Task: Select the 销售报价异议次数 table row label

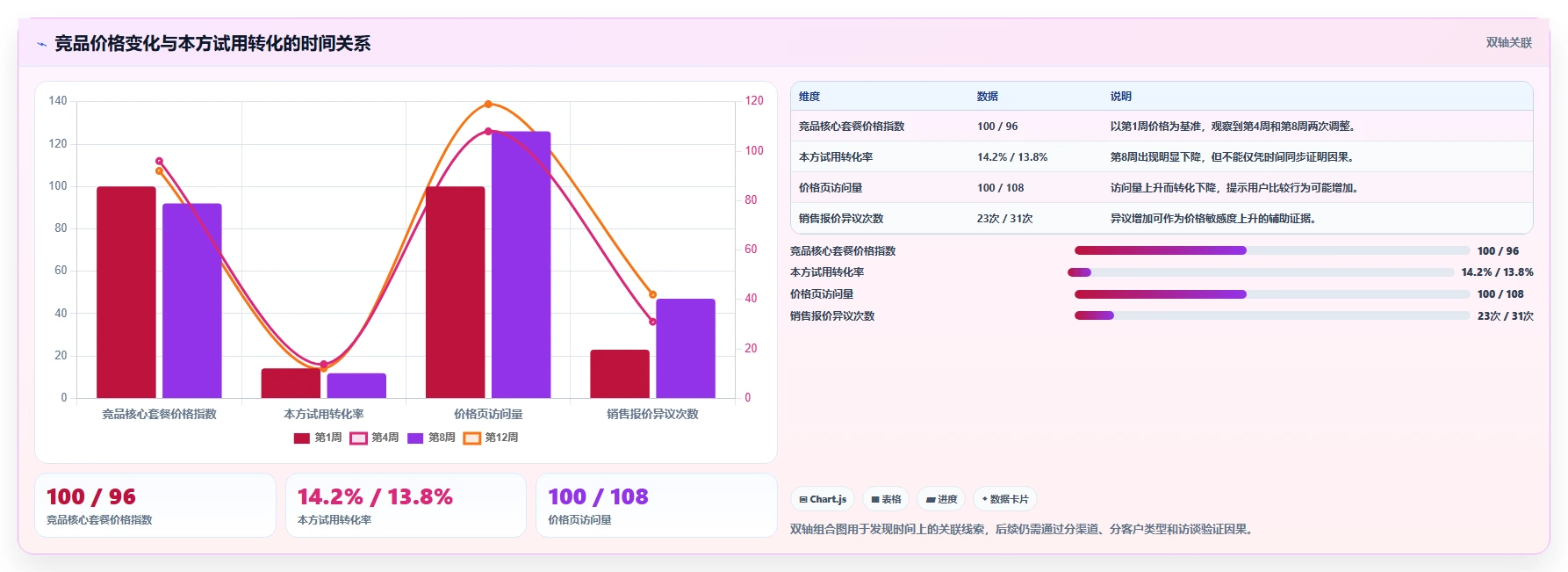Action: point(841,219)
